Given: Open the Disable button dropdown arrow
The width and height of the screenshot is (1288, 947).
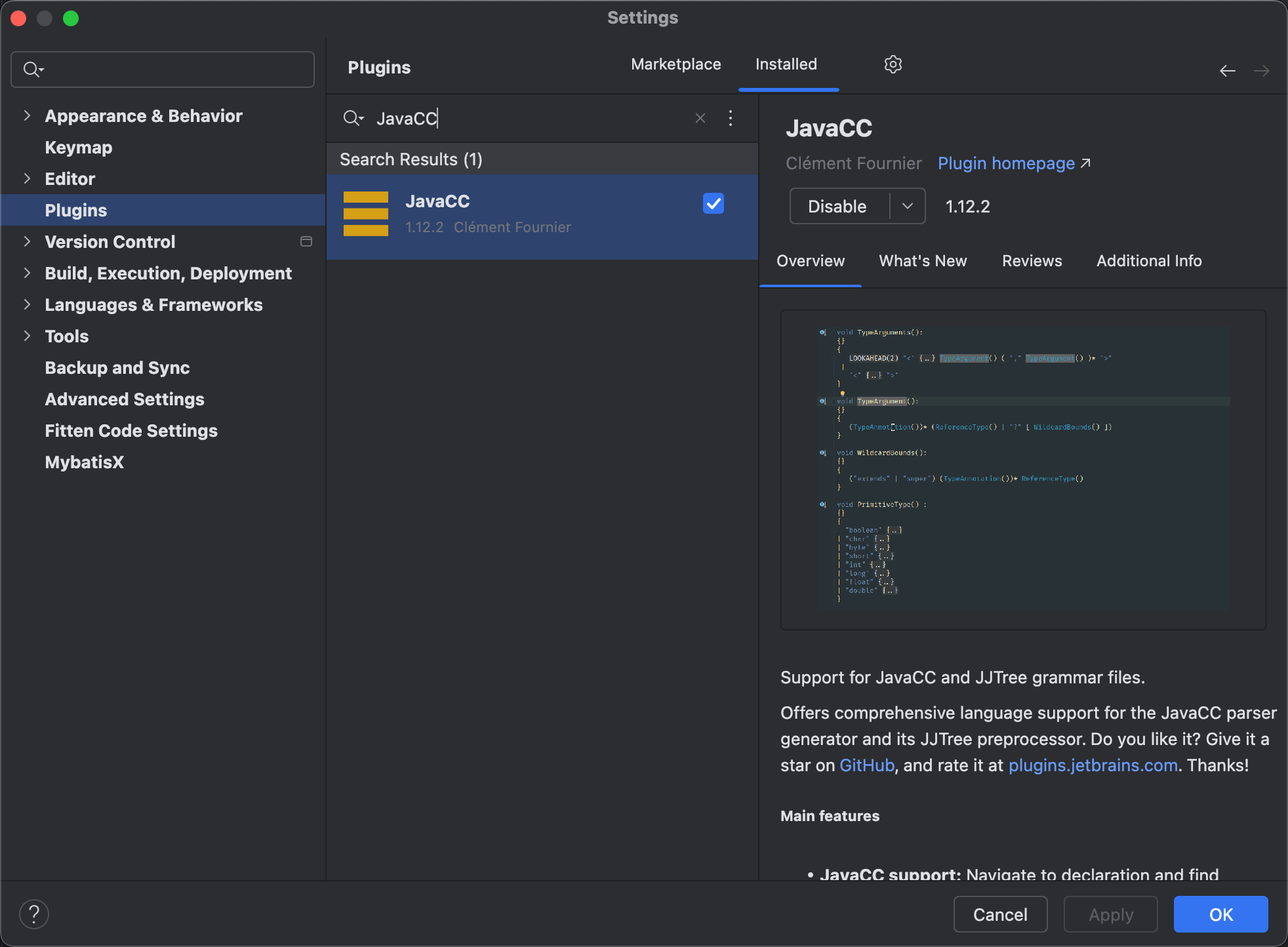Looking at the screenshot, I should [908, 206].
